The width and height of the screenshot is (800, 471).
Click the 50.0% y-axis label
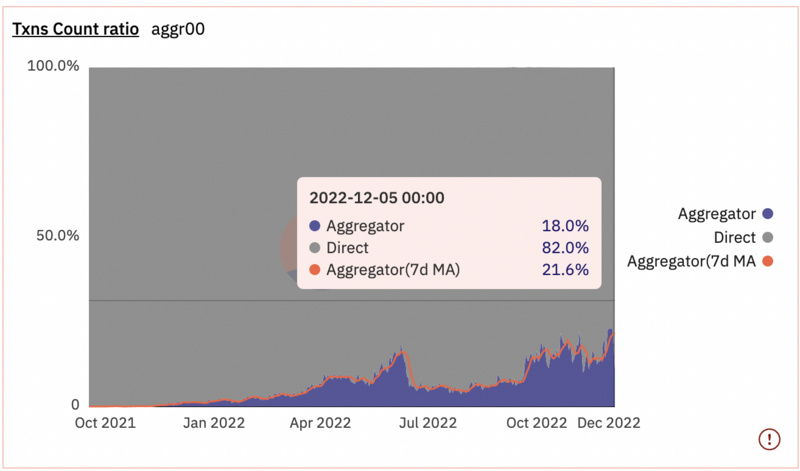58,236
